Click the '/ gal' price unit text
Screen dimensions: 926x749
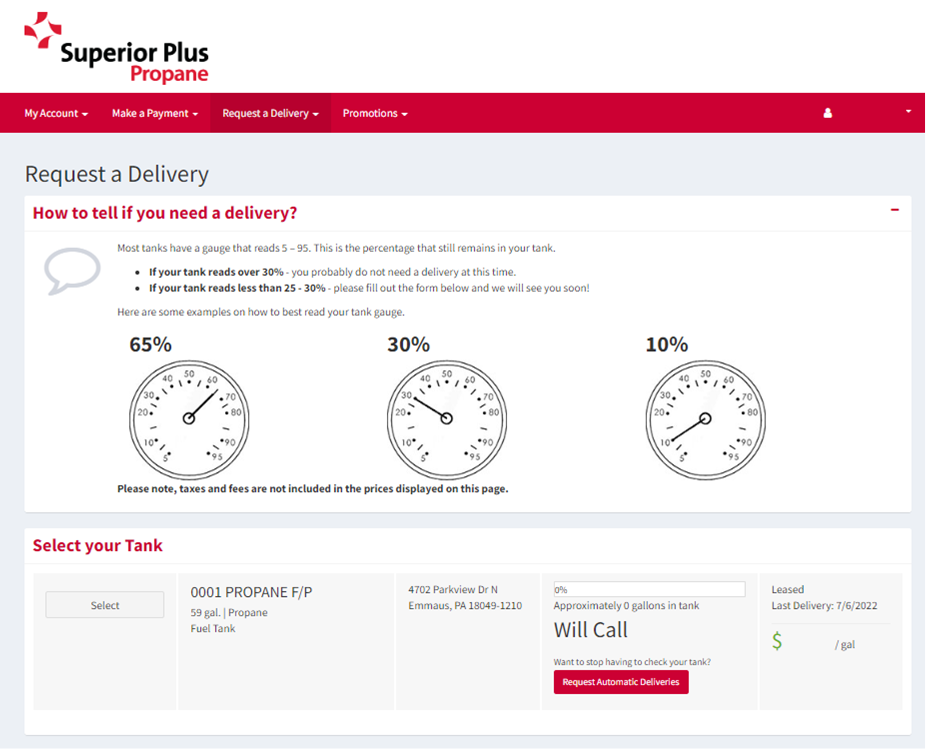tap(845, 644)
